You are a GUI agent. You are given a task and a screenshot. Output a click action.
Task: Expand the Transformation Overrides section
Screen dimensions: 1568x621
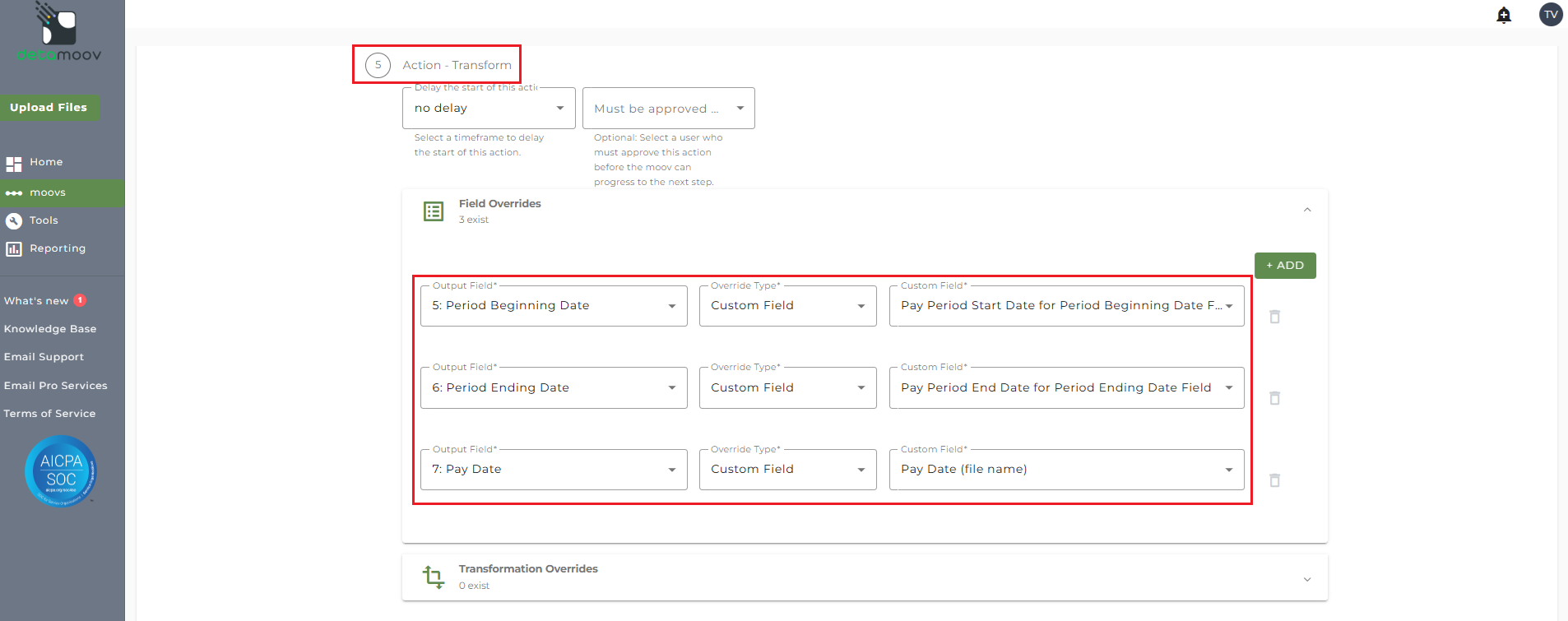(1306, 579)
